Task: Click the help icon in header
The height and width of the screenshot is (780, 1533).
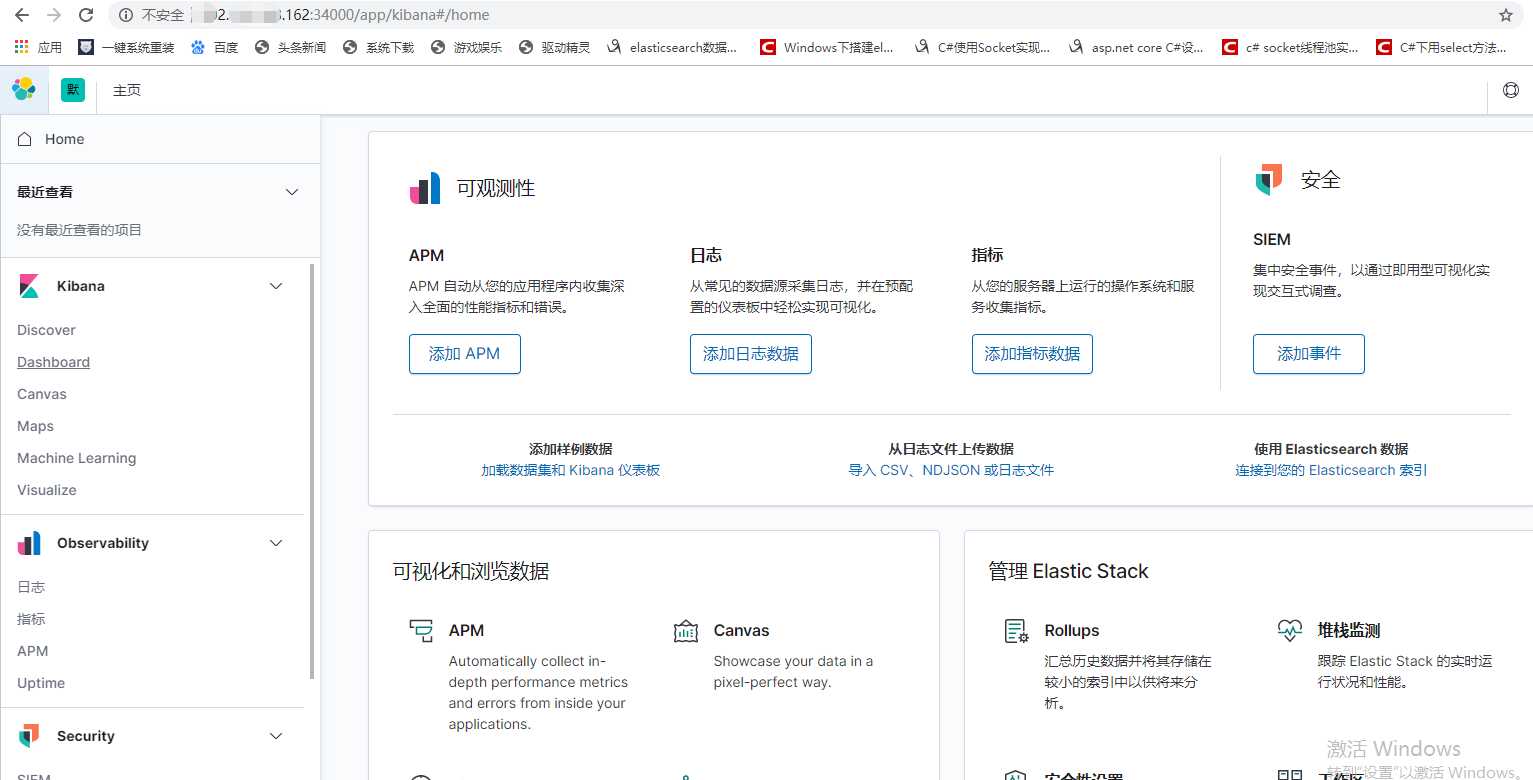Action: pos(1511,90)
